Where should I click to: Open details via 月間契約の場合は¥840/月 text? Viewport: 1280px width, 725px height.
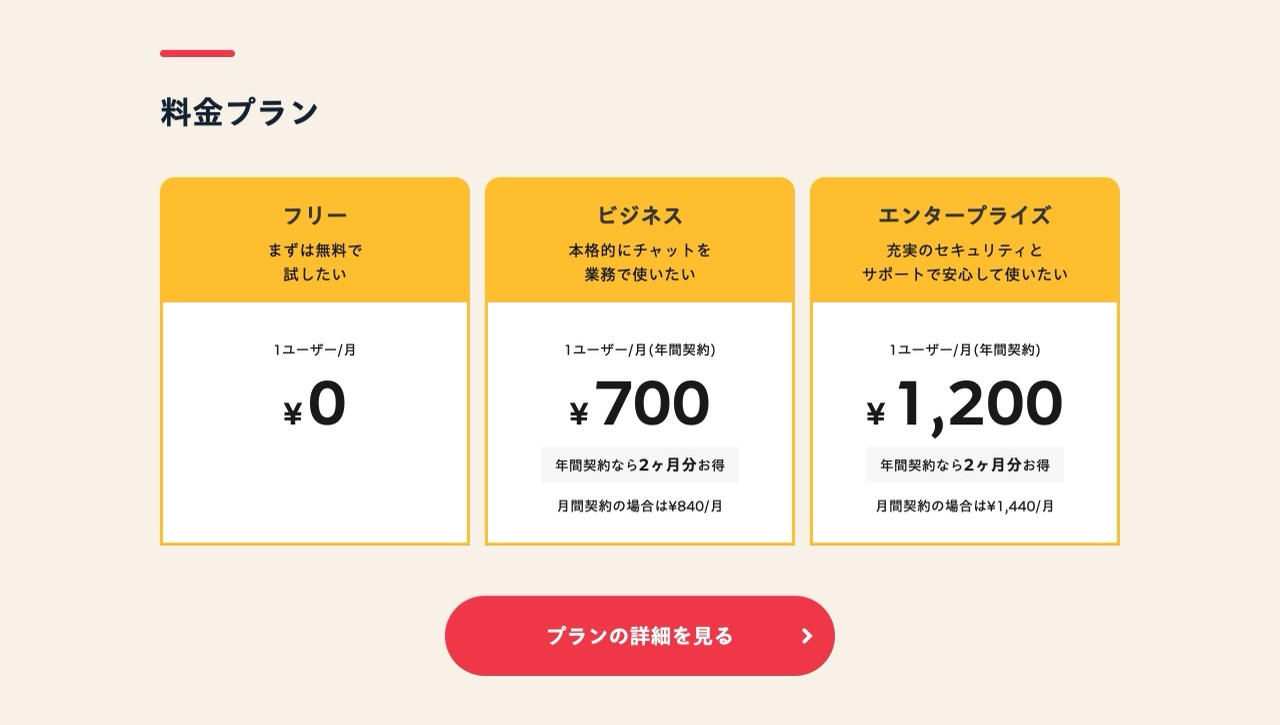(639, 505)
